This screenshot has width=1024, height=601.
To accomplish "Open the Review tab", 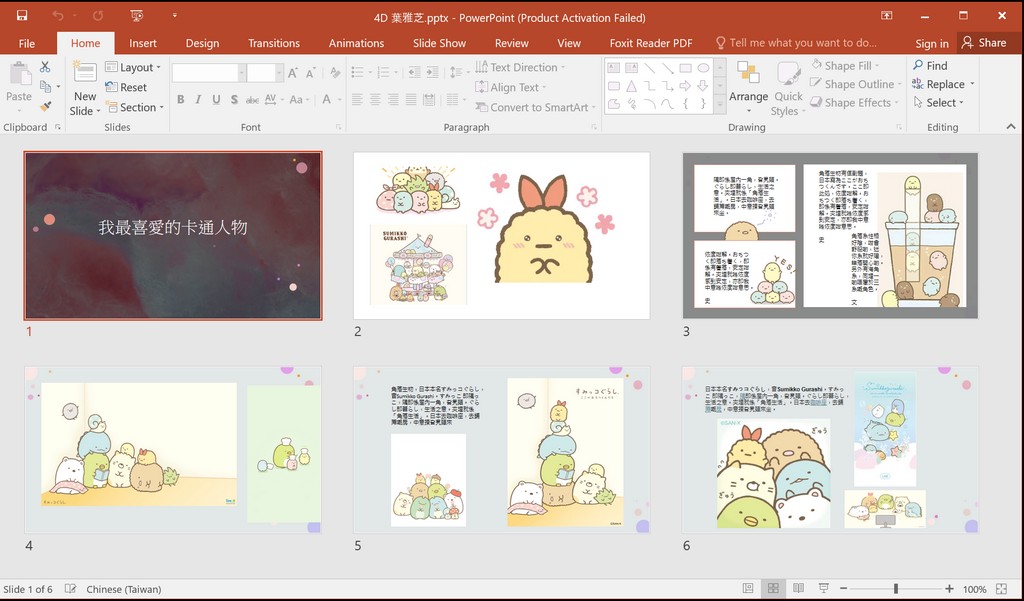I will 511,43.
